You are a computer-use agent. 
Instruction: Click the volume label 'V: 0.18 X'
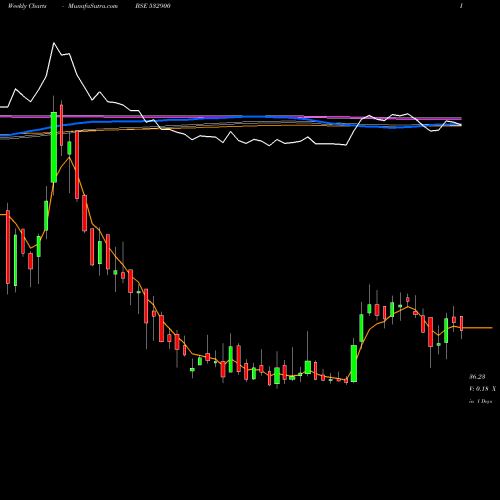tap(482, 389)
